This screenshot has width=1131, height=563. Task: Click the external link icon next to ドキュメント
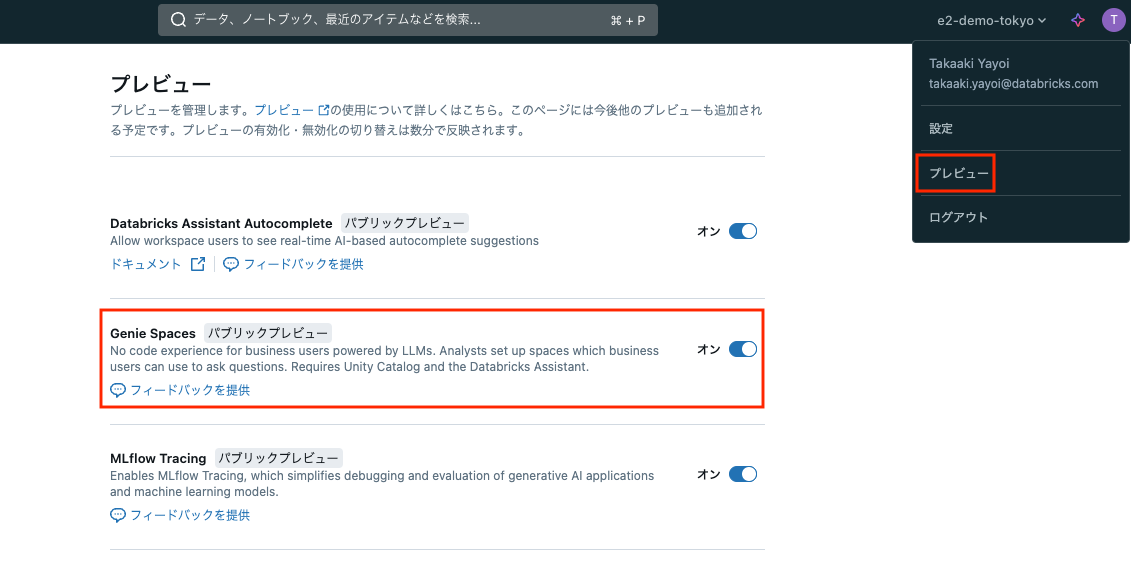click(x=198, y=265)
